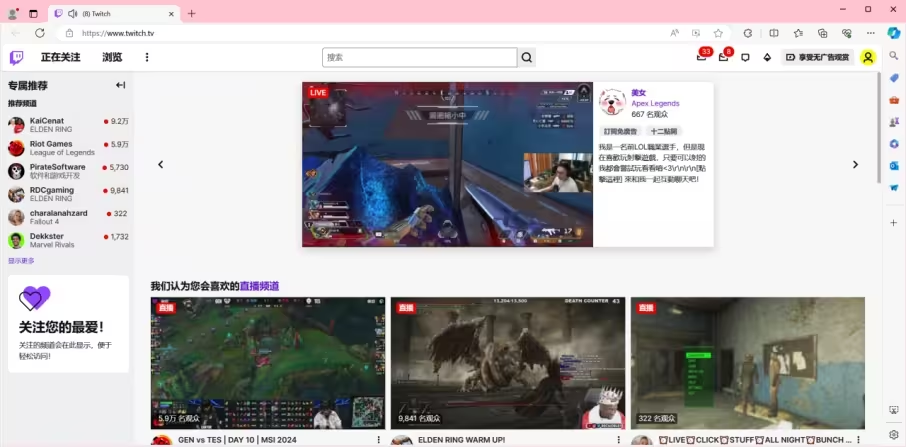Play the featured Apex Legends stream
The image size is (906, 447).
tap(447, 165)
